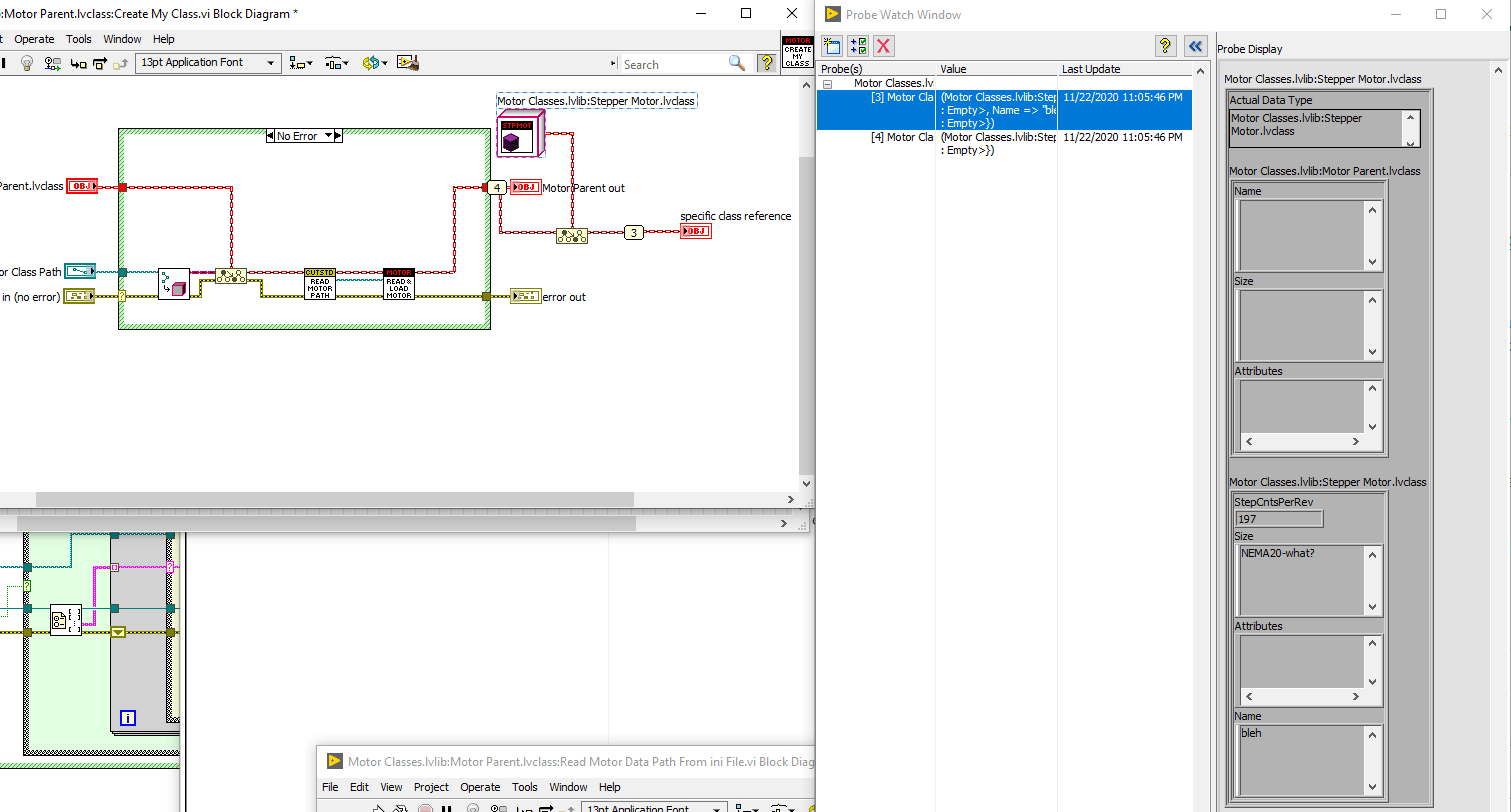Screen dimensions: 1511x812
Task: Click the Clean Up Diagram broom icon
Action: 407,62
